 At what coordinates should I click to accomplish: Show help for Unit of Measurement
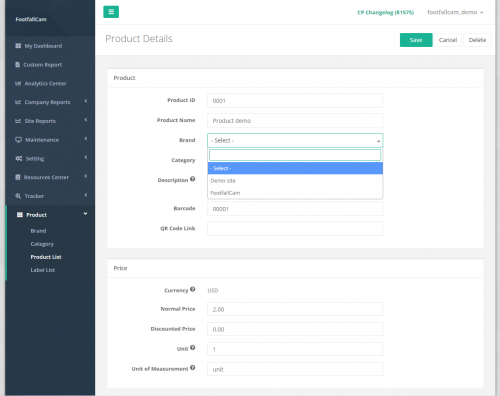pyautogui.click(x=193, y=368)
